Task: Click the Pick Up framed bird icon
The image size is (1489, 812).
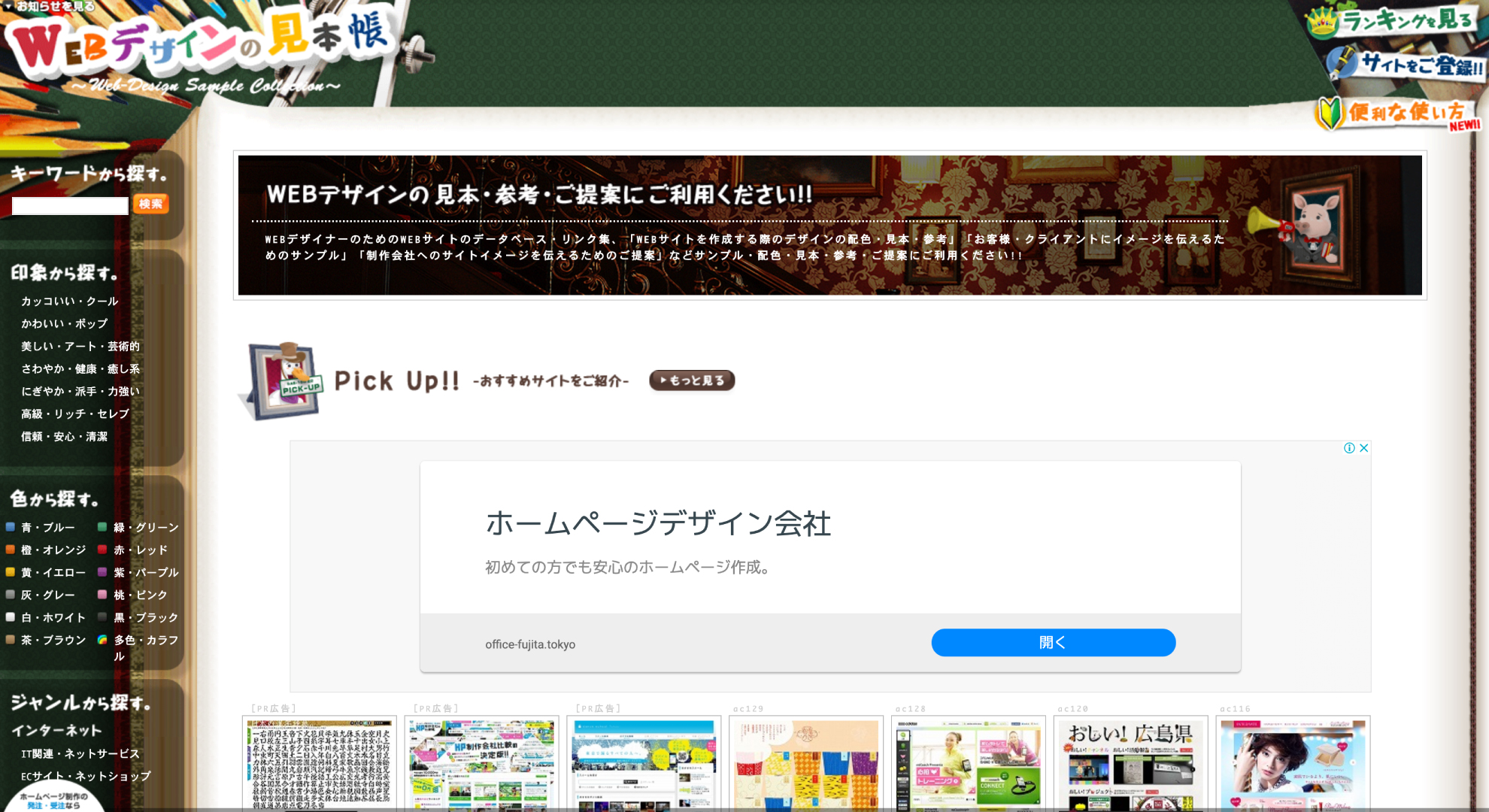Action: tap(281, 380)
